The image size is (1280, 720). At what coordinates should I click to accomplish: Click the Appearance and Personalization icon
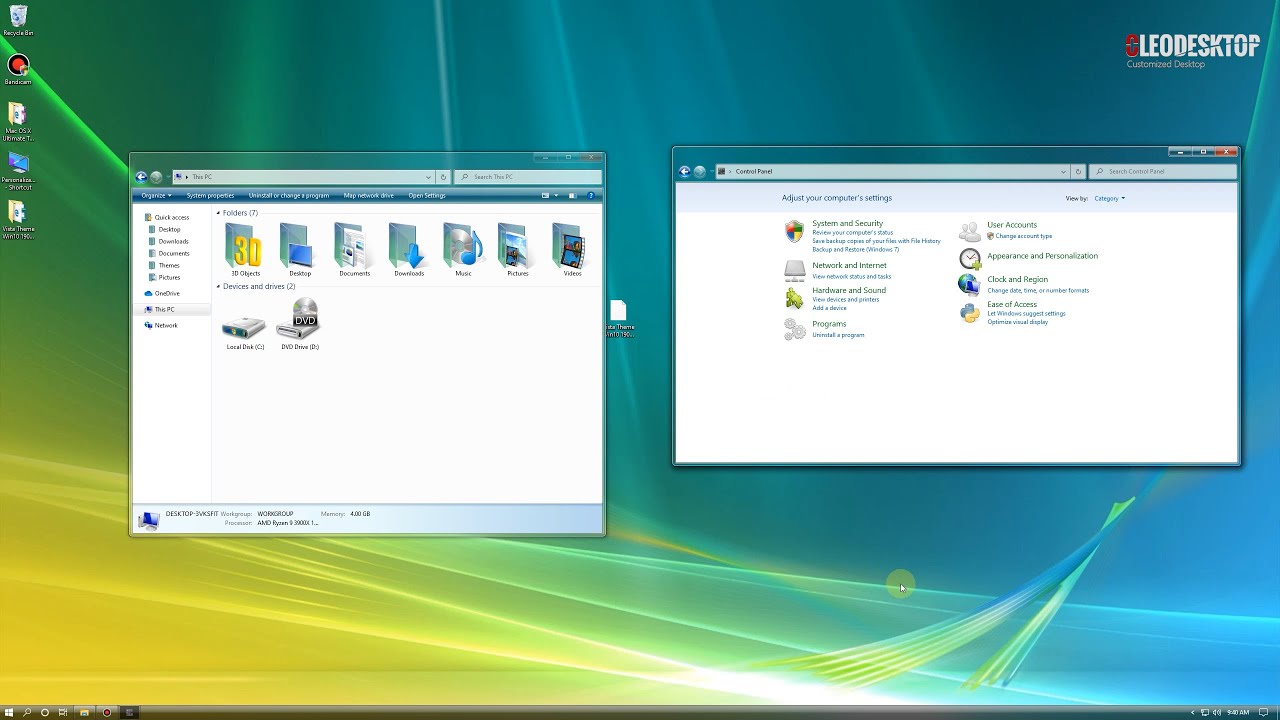click(970, 258)
